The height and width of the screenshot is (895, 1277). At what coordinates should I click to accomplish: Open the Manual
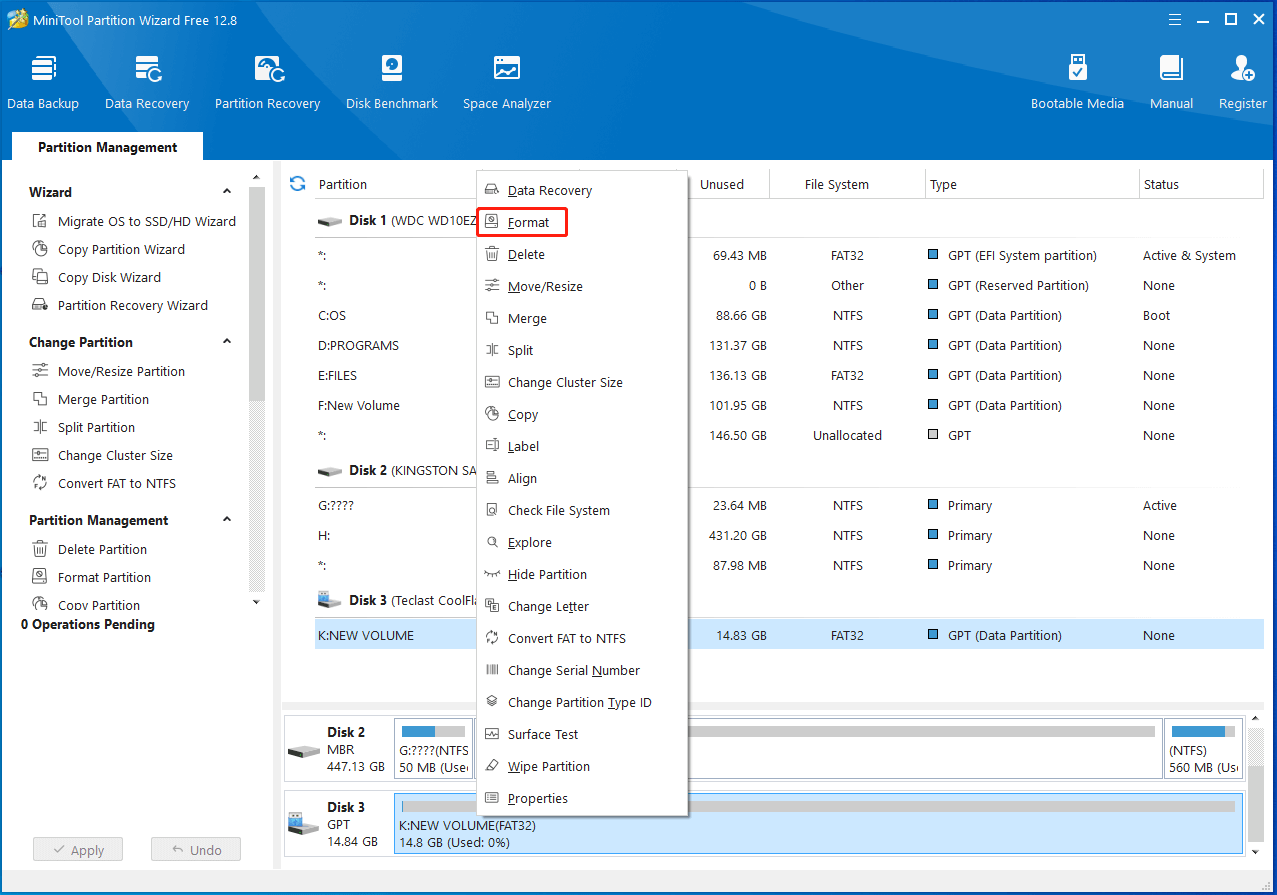[1171, 82]
